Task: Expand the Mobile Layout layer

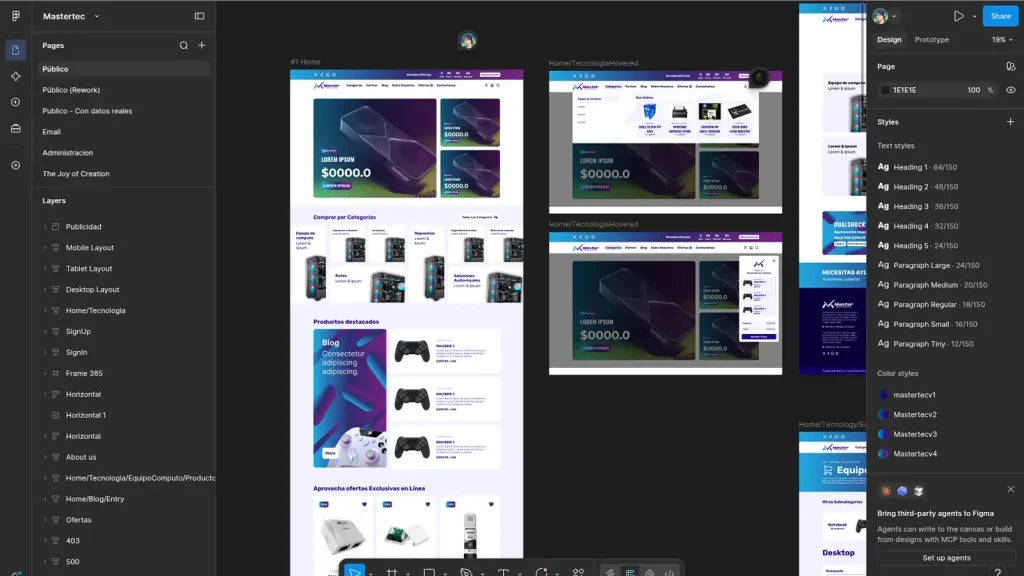Action: pos(45,248)
